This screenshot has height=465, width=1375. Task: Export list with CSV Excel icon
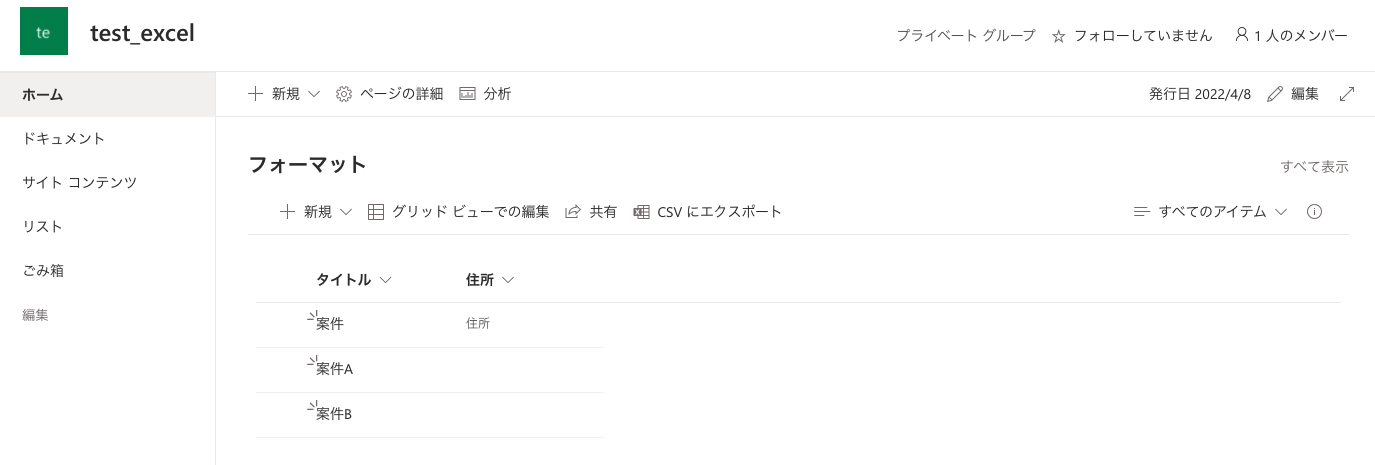642,212
